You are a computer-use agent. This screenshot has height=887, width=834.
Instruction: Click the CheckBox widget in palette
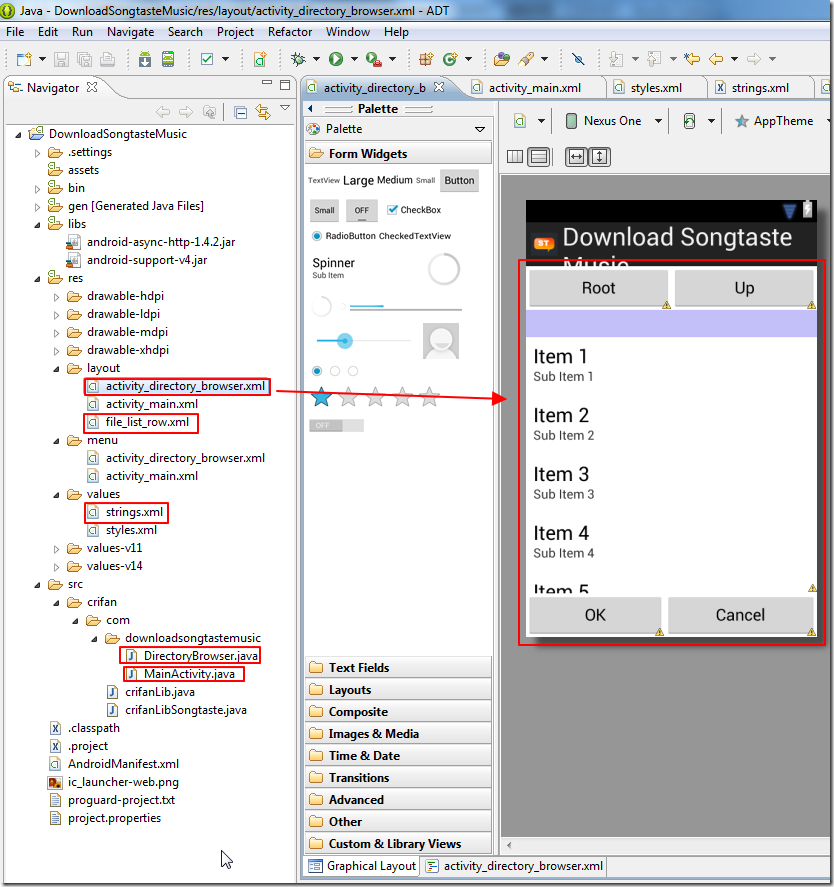414,210
